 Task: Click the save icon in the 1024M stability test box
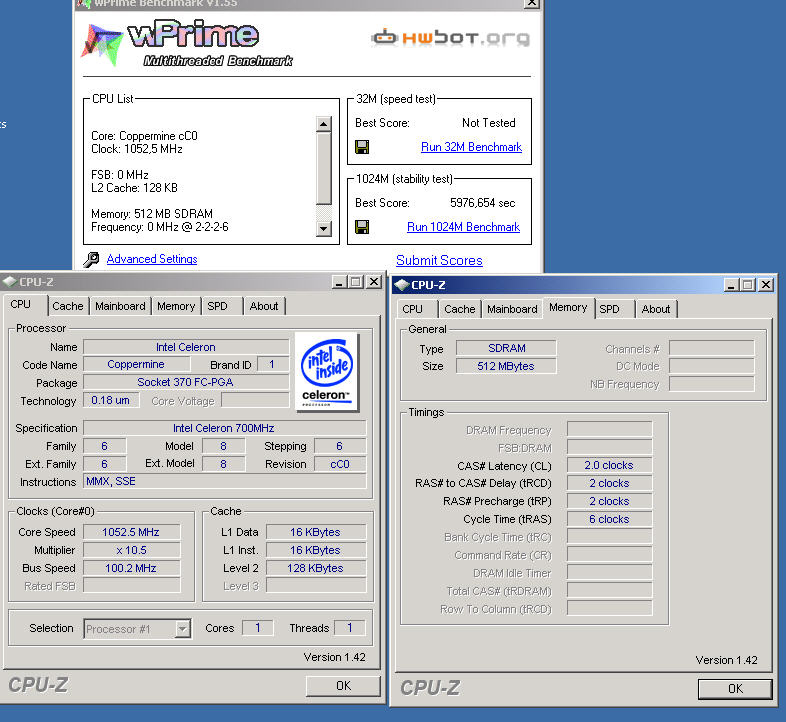point(362,227)
